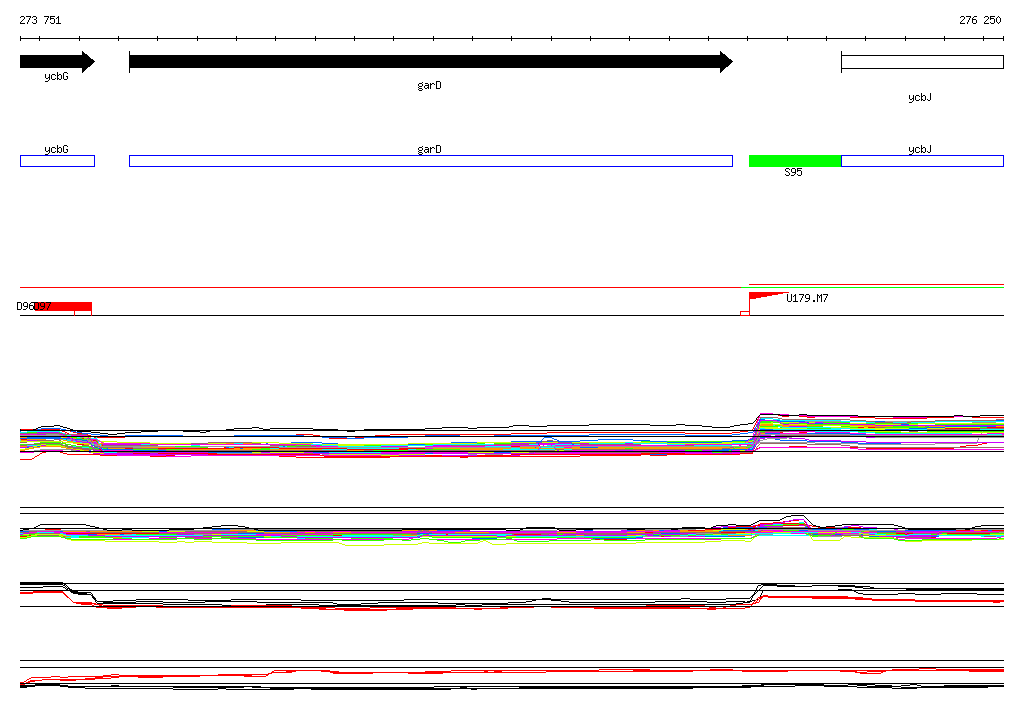Viewport: 1024px width, 714px height.
Task: Click ycbG label above blue box
Action: [56, 150]
